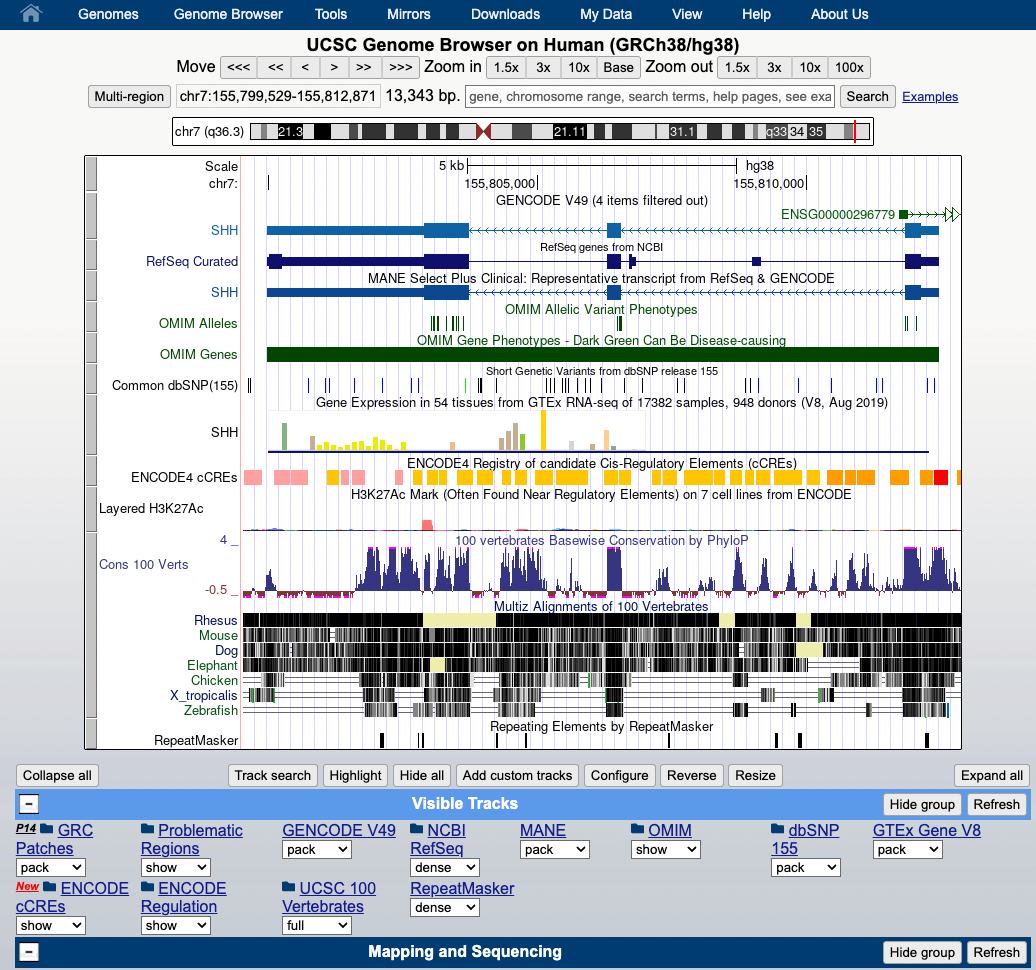Zoom out 100x from current view

pos(848,67)
